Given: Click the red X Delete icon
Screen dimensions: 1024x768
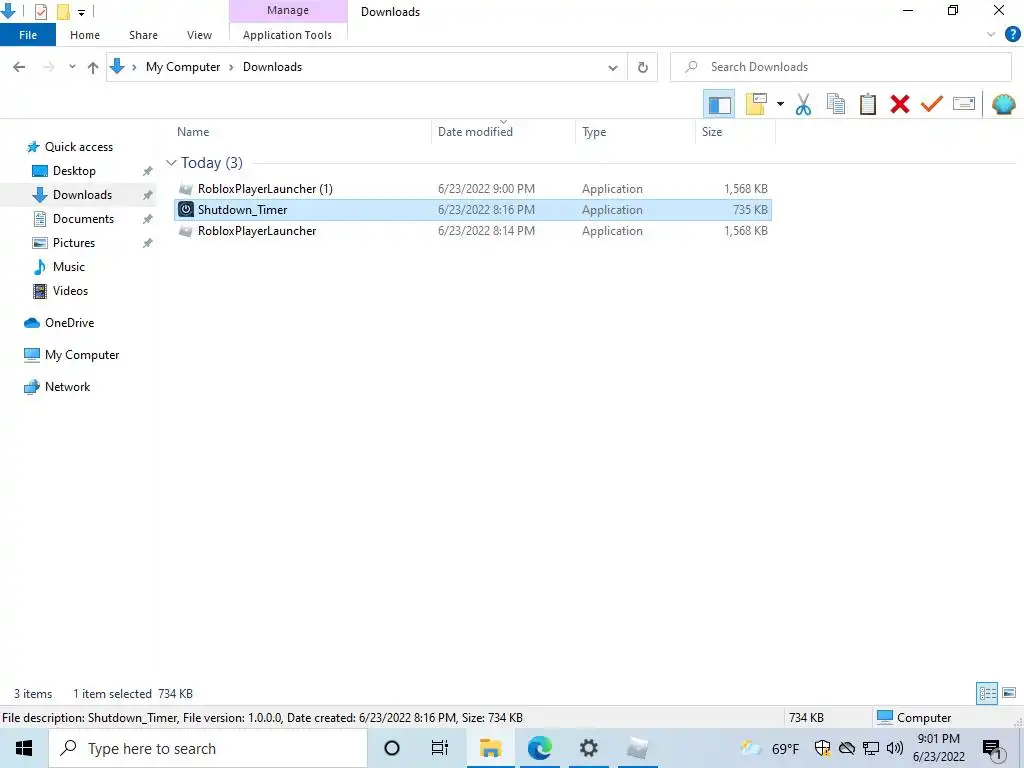Looking at the screenshot, I should pos(899,104).
